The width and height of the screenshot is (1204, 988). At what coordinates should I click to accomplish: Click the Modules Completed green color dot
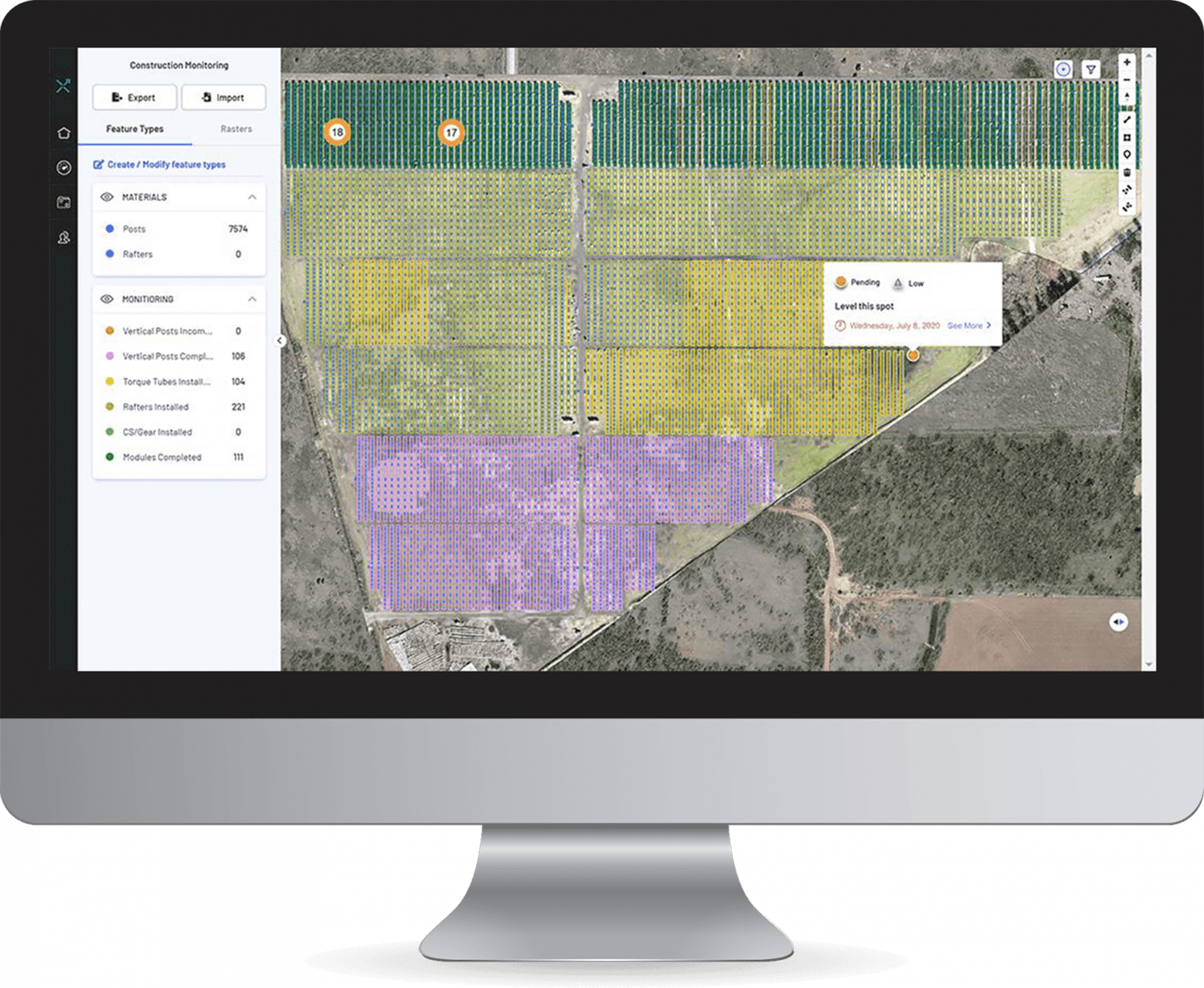[110, 457]
